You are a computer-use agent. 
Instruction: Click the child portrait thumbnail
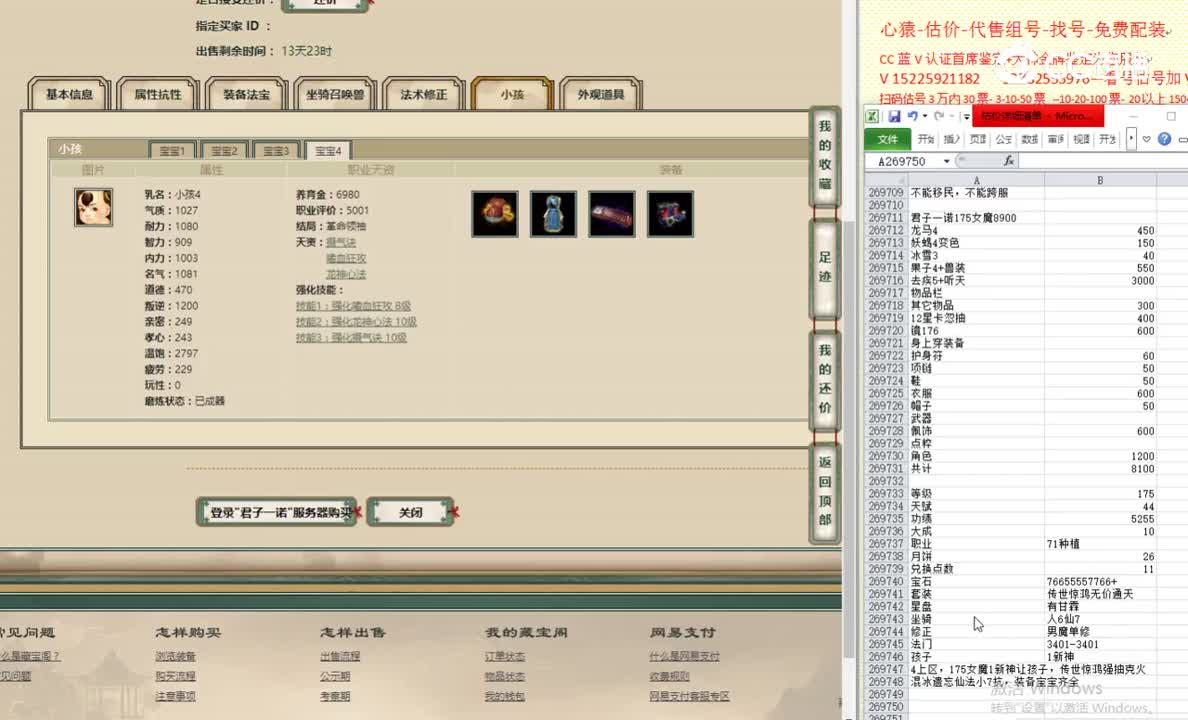click(x=93, y=207)
